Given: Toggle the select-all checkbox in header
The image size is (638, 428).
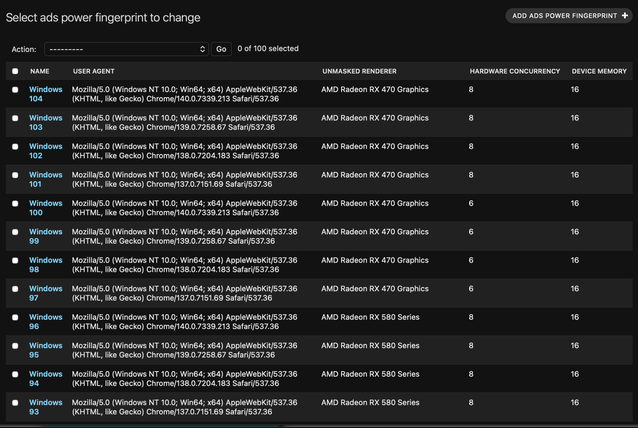Looking at the screenshot, I should click(15, 71).
